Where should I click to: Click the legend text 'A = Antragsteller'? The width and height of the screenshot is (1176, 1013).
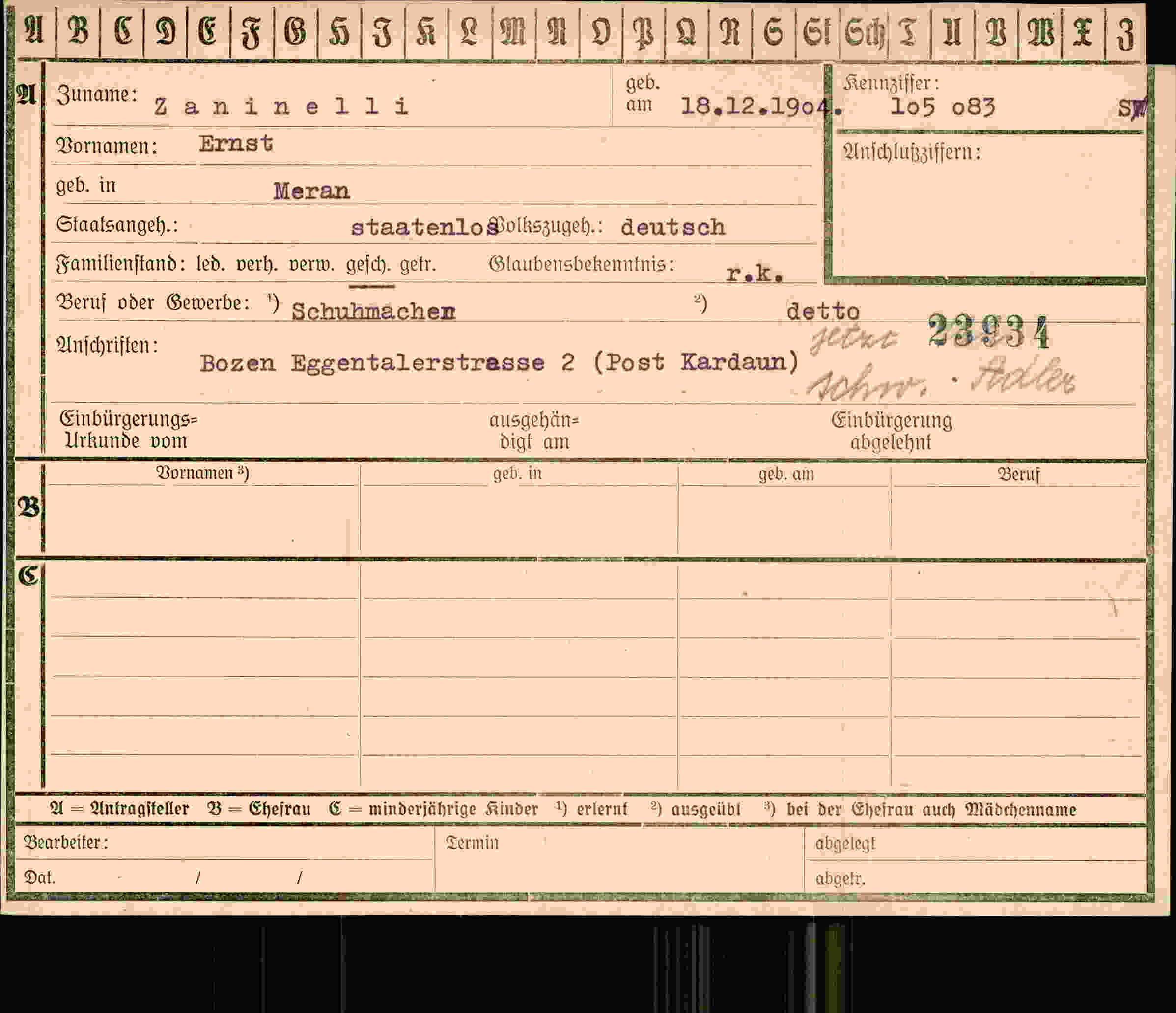pos(118,809)
